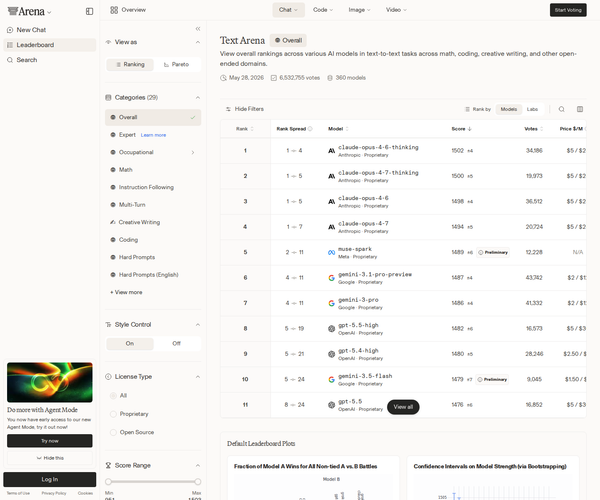Image resolution: width=600 pixels, height=500 pixels.
Task: Click the table search magnifier icon
Action: (561, 109)
